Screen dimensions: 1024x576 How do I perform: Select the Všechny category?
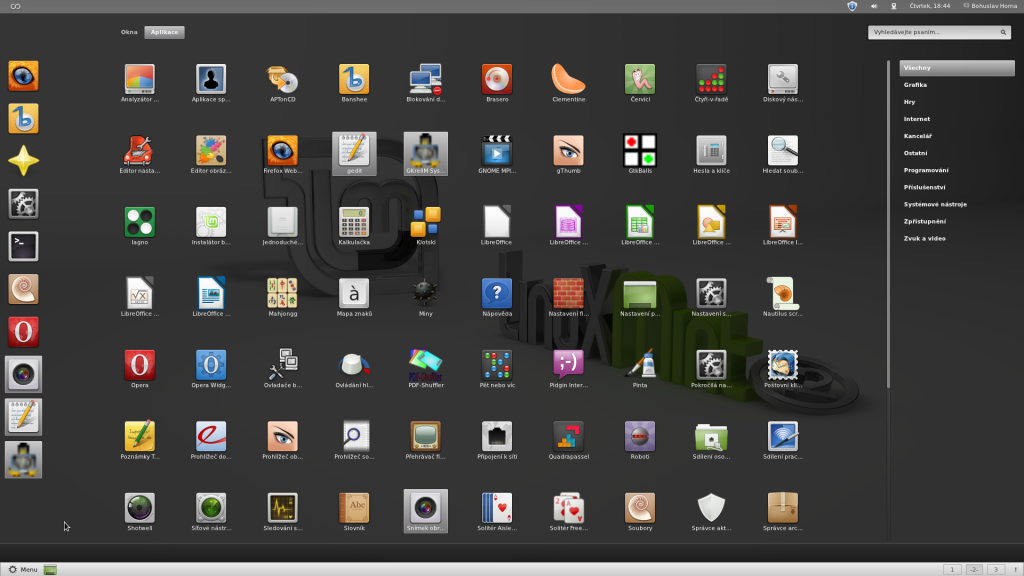[x=957, y=68]
